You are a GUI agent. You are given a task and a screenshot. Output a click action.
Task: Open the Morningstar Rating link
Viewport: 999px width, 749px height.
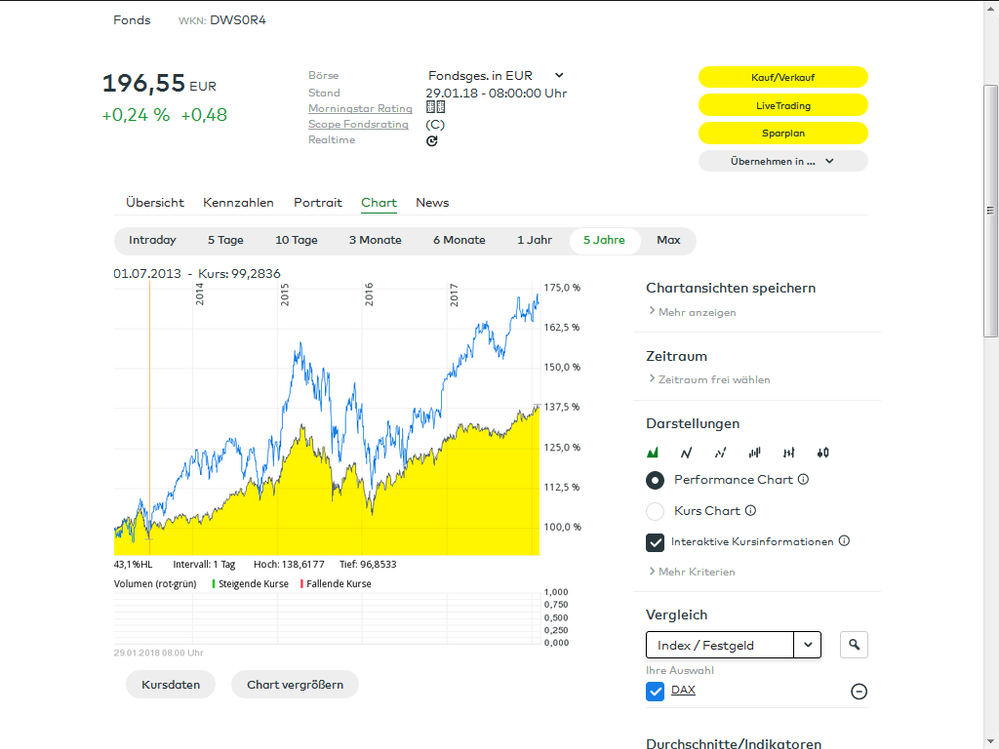360,108
